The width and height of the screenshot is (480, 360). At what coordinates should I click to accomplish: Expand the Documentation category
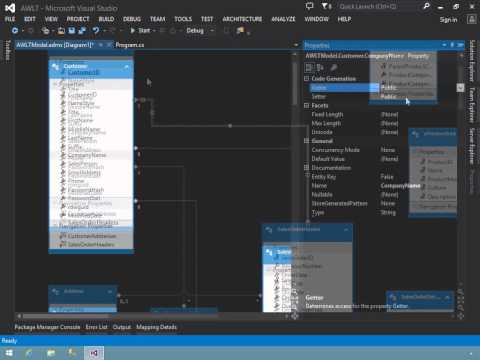tap(306, 167)
